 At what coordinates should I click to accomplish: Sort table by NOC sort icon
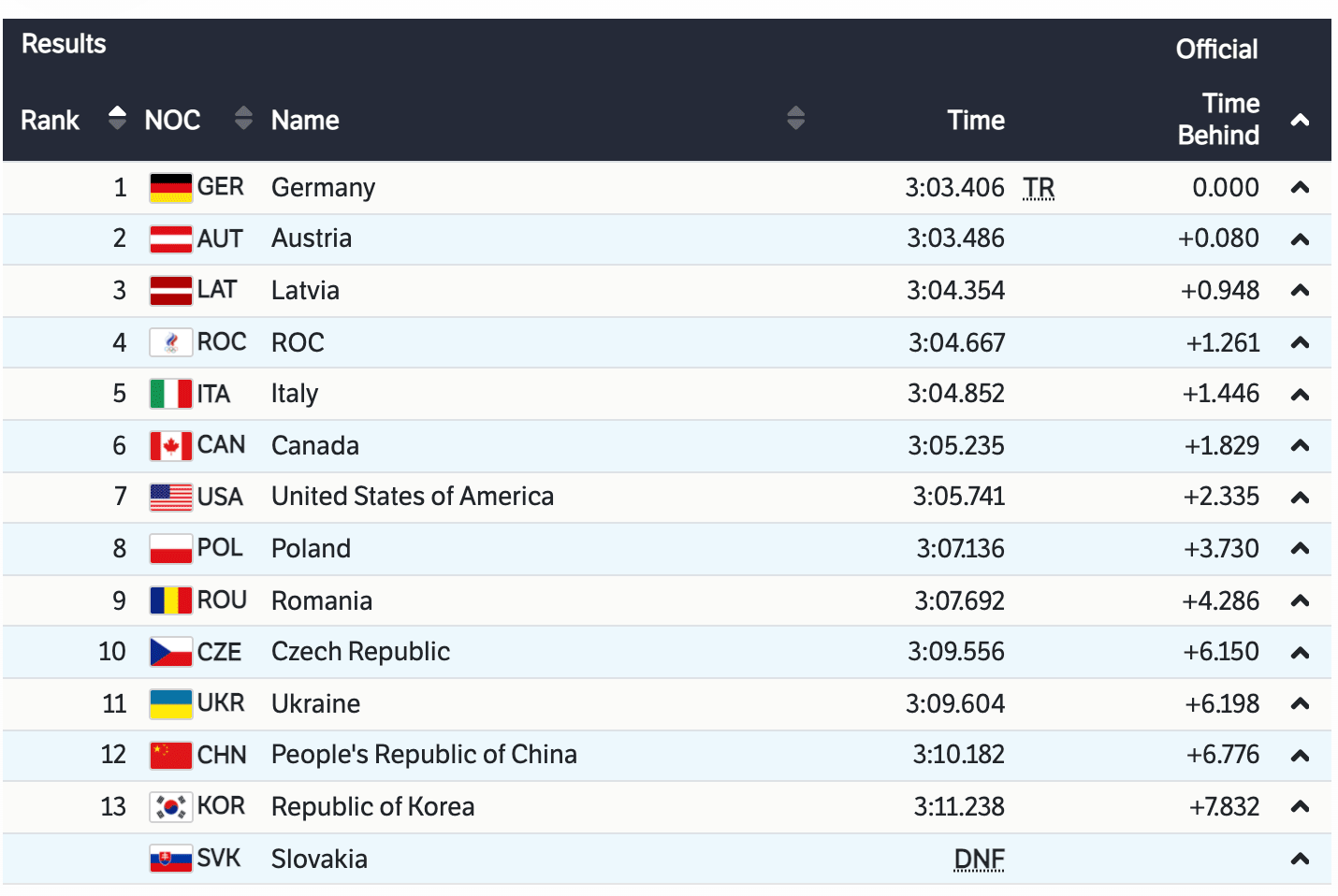coord(243,119)
